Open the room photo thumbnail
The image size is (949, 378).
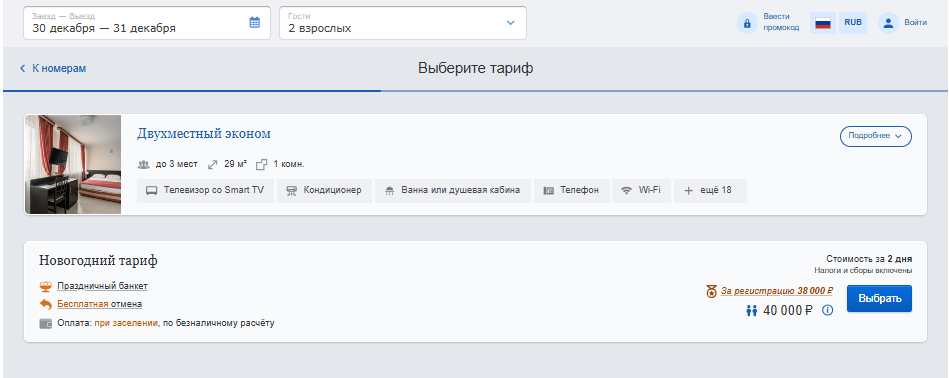(73, 165)
